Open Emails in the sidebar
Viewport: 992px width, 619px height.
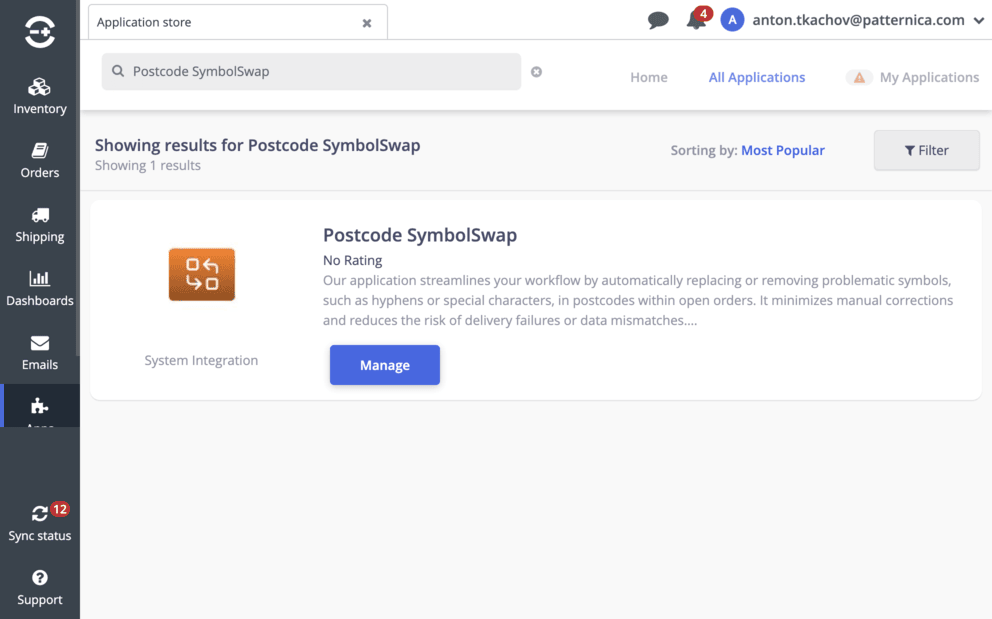coord(40,352)
